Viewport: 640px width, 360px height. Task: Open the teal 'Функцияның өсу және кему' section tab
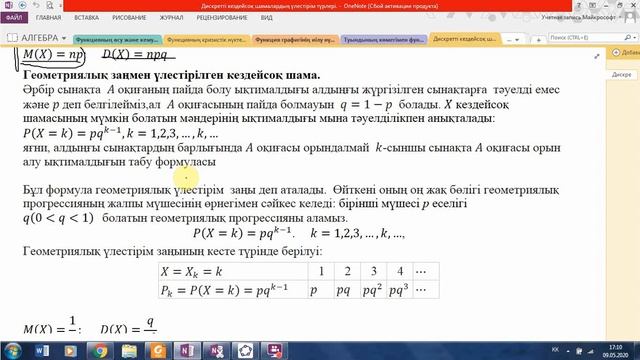point(117,40)
